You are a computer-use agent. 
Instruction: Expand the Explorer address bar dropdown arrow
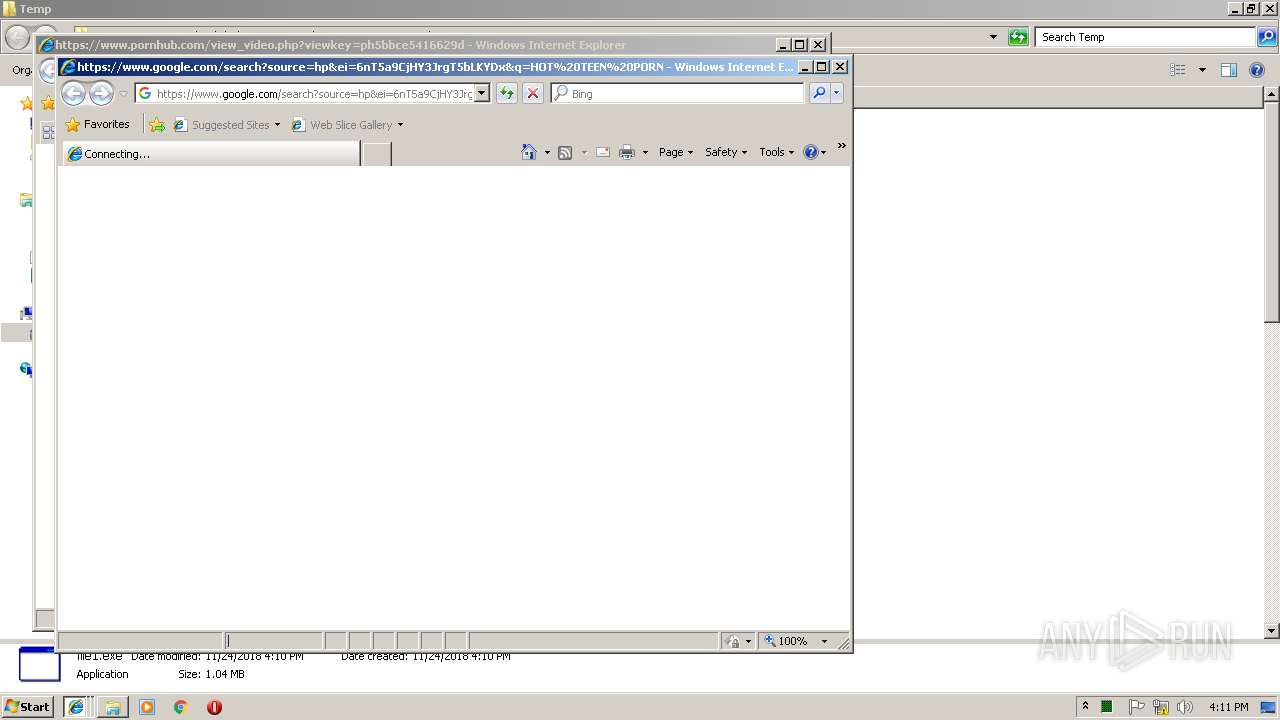[x=993, y=37]
